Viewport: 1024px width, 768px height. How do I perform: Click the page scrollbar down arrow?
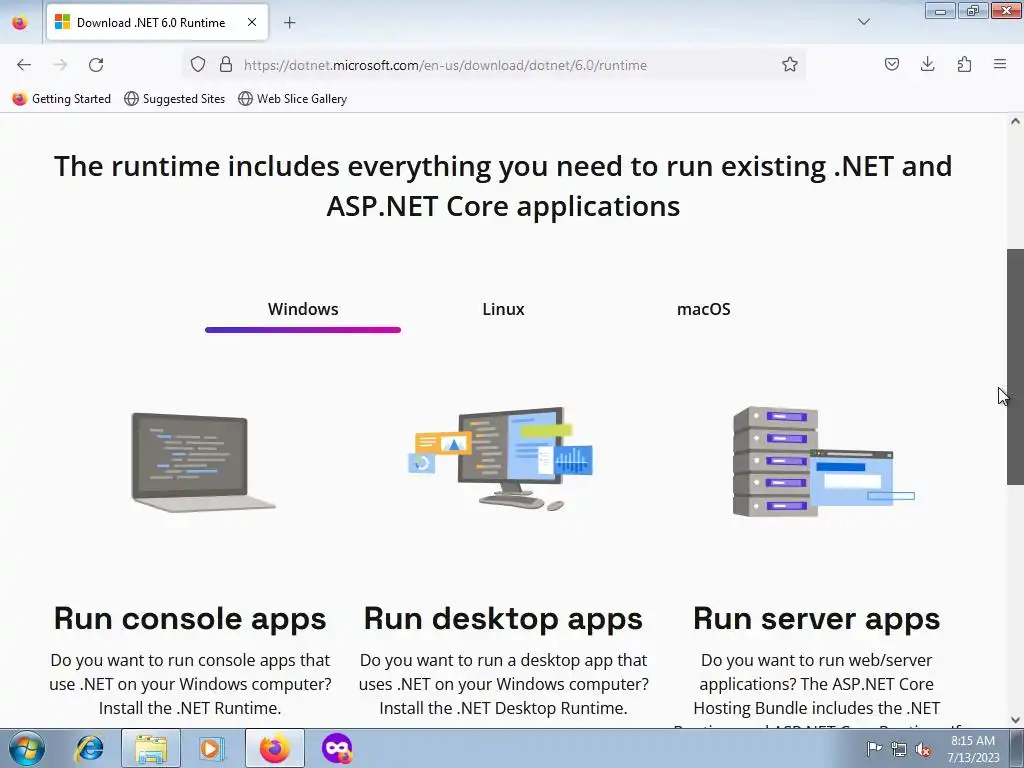[1015, 720]
